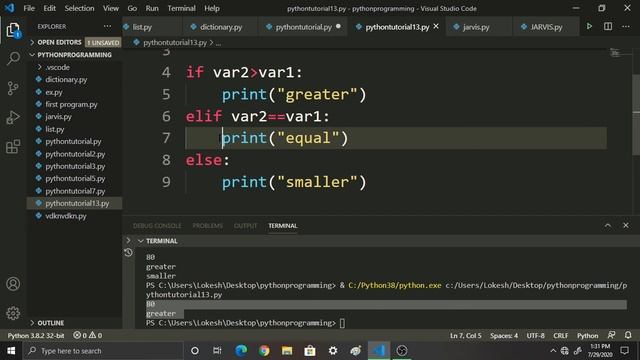This screenshot has height=360, width=640.
Task: Open Microsoft Store from taskbar
Action: tap(310, 351)
